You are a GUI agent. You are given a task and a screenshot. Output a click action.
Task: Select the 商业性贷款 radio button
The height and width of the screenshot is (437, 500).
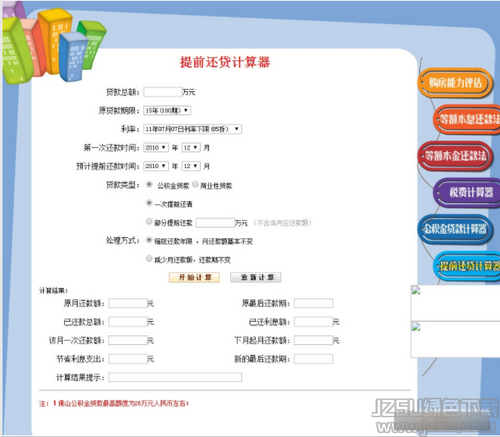tap(195, 184)
